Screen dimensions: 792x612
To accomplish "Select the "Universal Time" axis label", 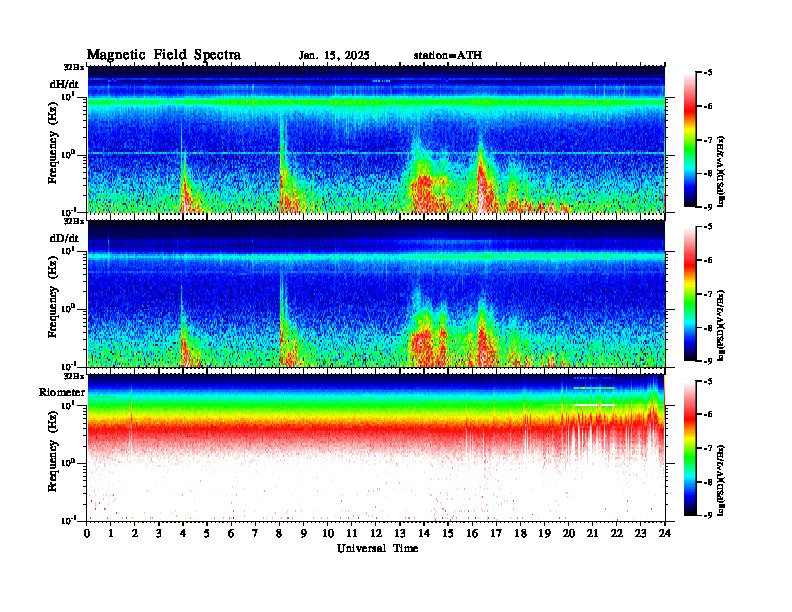I will 377,548.
